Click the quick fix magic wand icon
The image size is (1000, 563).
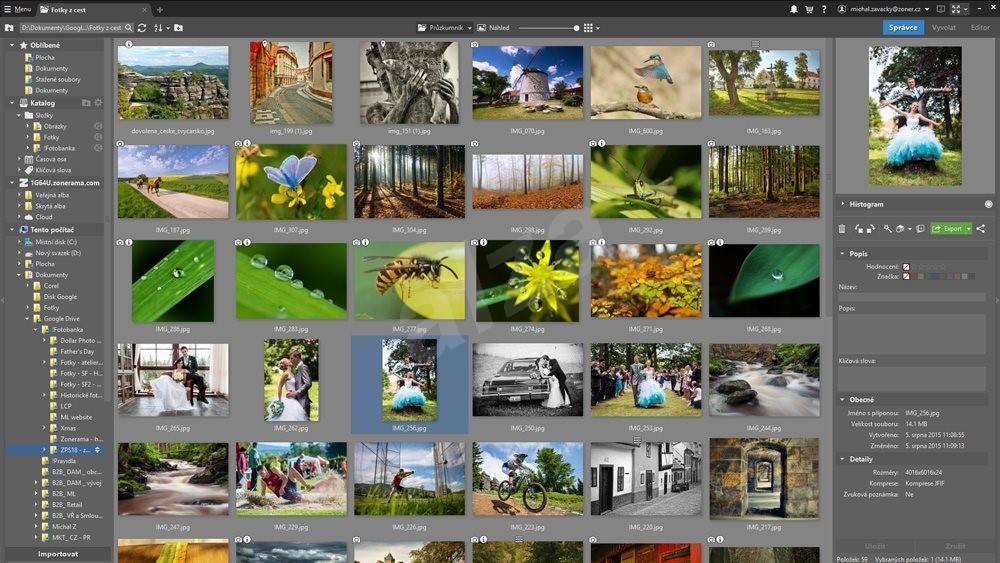887,228
